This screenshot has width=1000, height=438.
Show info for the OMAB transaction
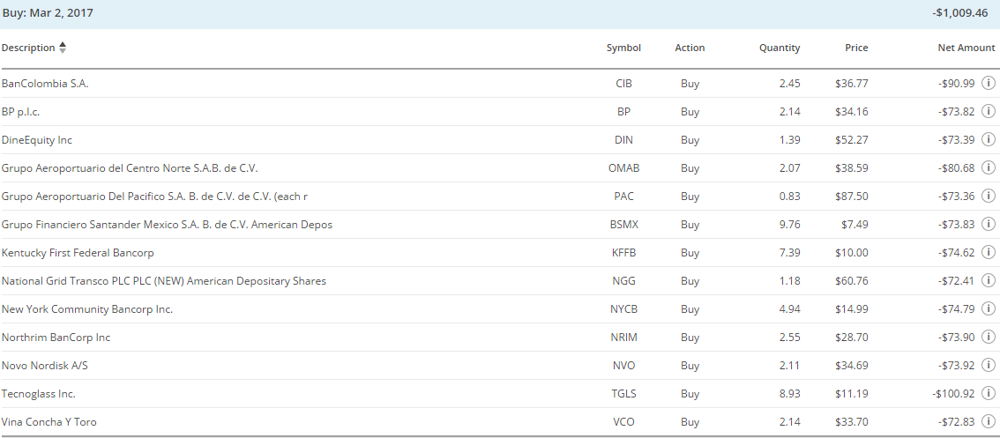pyautogui.click(x=988, y=168)
